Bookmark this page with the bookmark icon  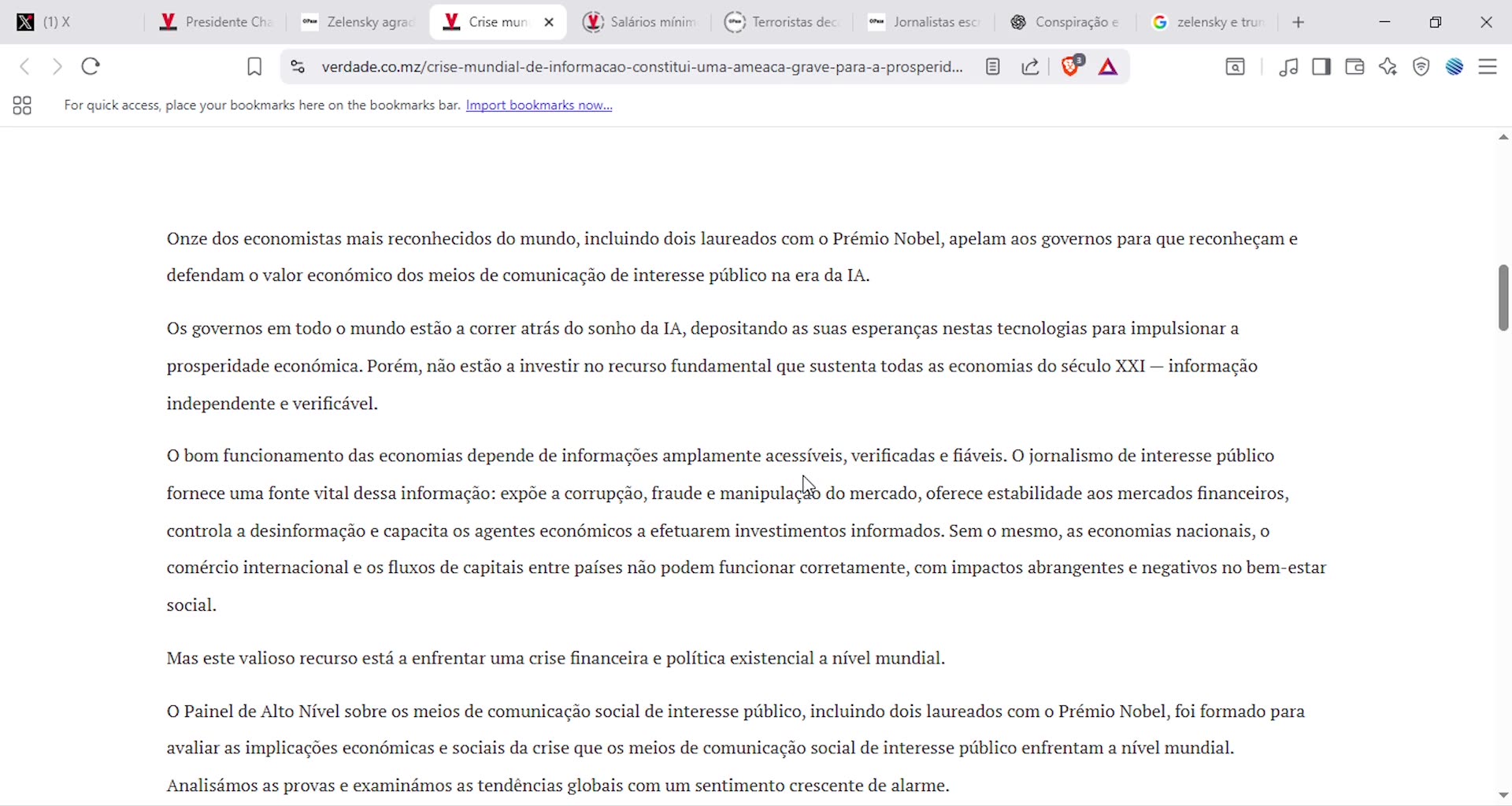(254, 68)
